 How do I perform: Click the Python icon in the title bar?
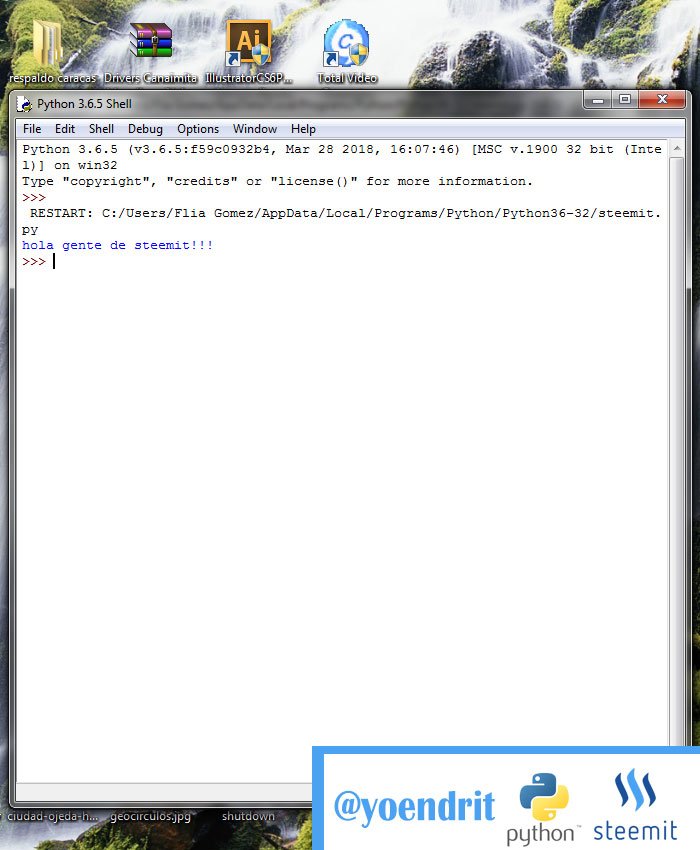[x=24, y=104]
